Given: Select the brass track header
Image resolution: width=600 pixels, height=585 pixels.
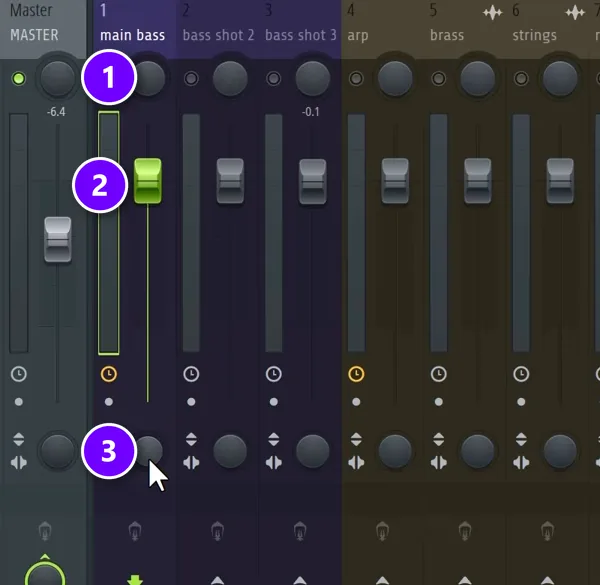Looking at the screenshot, I should coord(465,29).
